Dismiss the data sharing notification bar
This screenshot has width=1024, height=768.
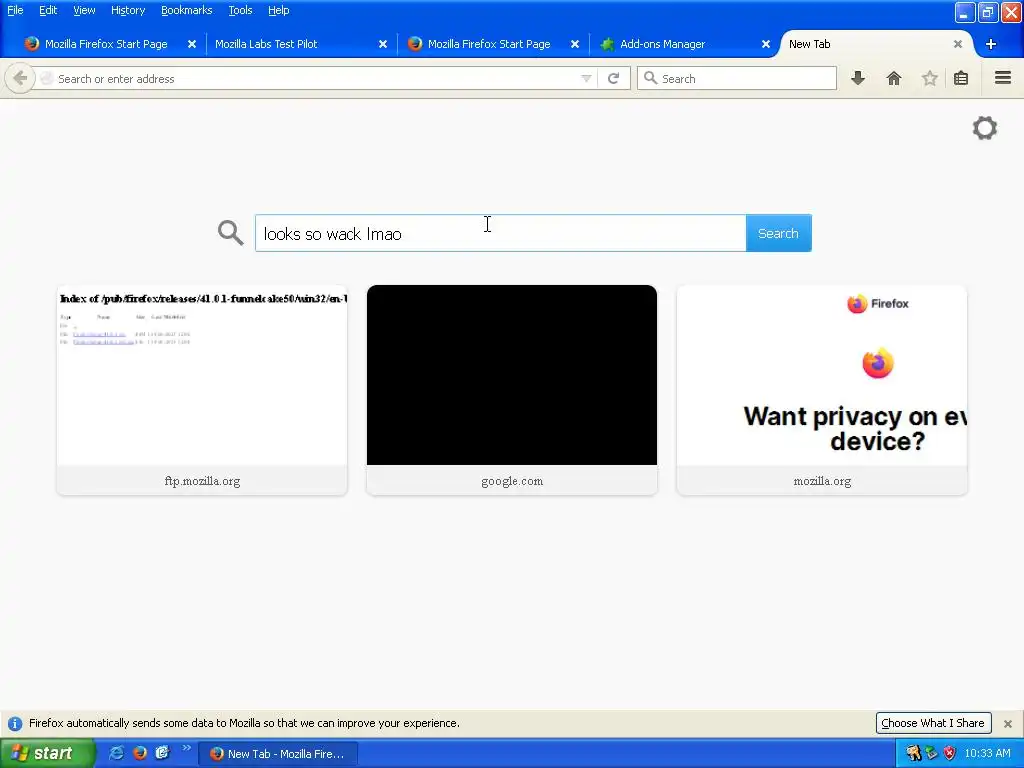[1008, 724]
